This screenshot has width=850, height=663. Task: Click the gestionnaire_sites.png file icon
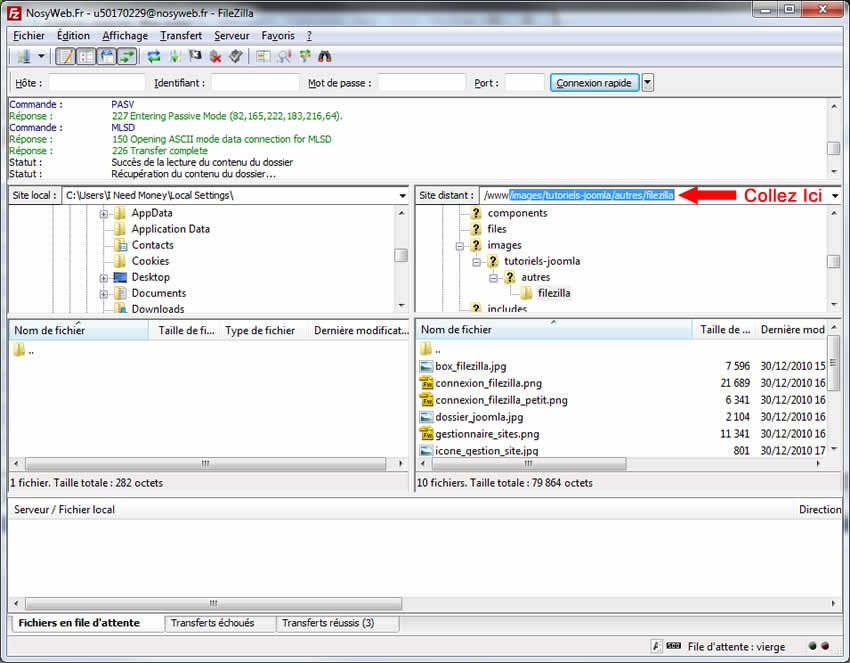(x=427, y=434)
